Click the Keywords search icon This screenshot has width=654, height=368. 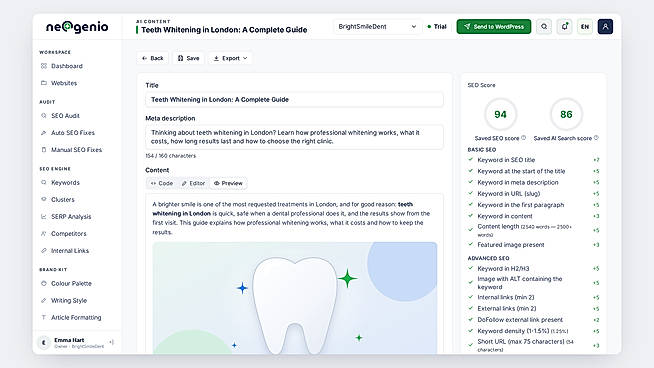tap(44, 182)
